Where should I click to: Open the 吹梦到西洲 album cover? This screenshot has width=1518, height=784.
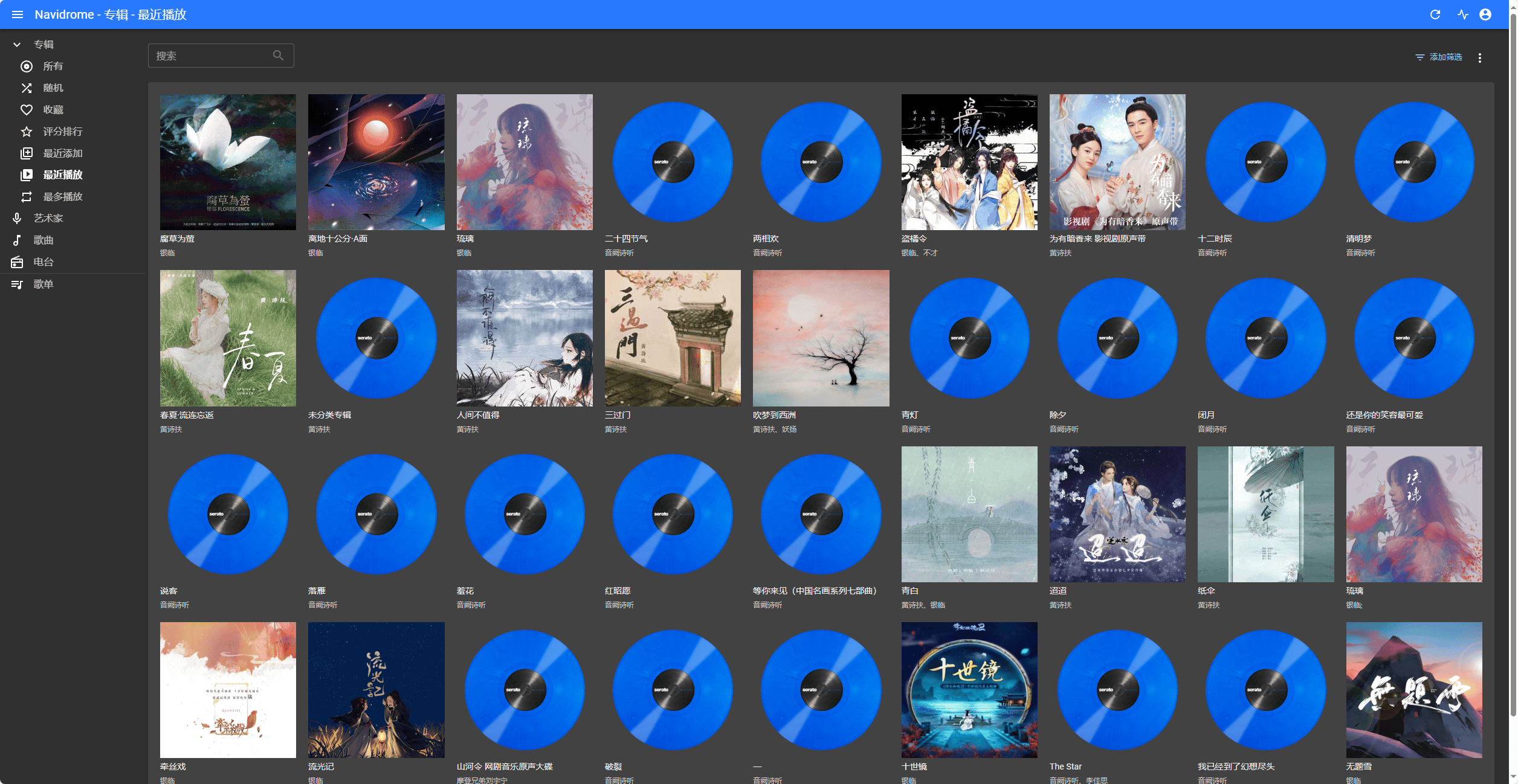tap(821, 338)
